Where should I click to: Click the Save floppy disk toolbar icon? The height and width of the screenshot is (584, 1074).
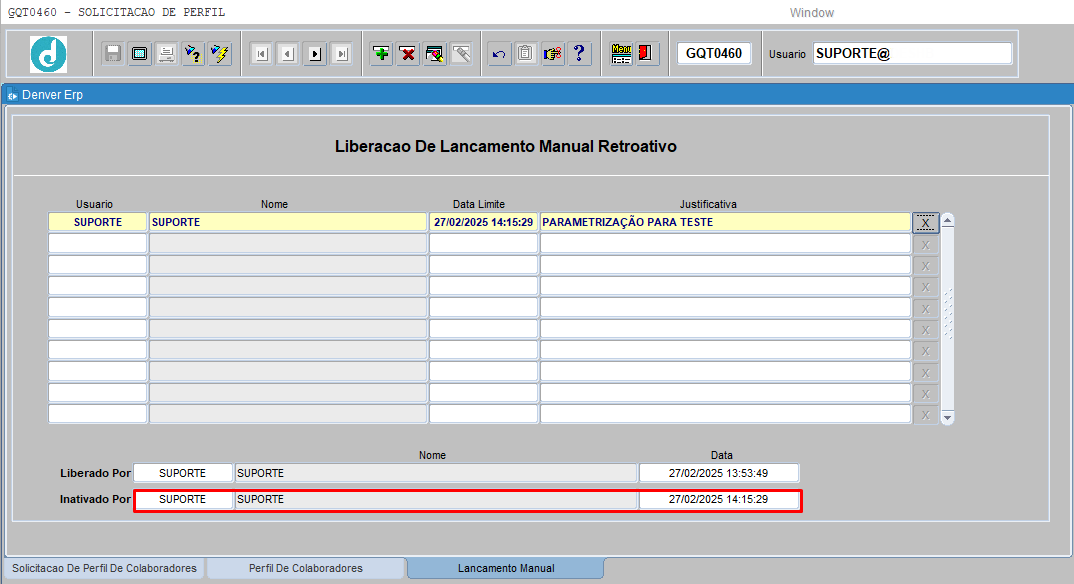point(113,53)
